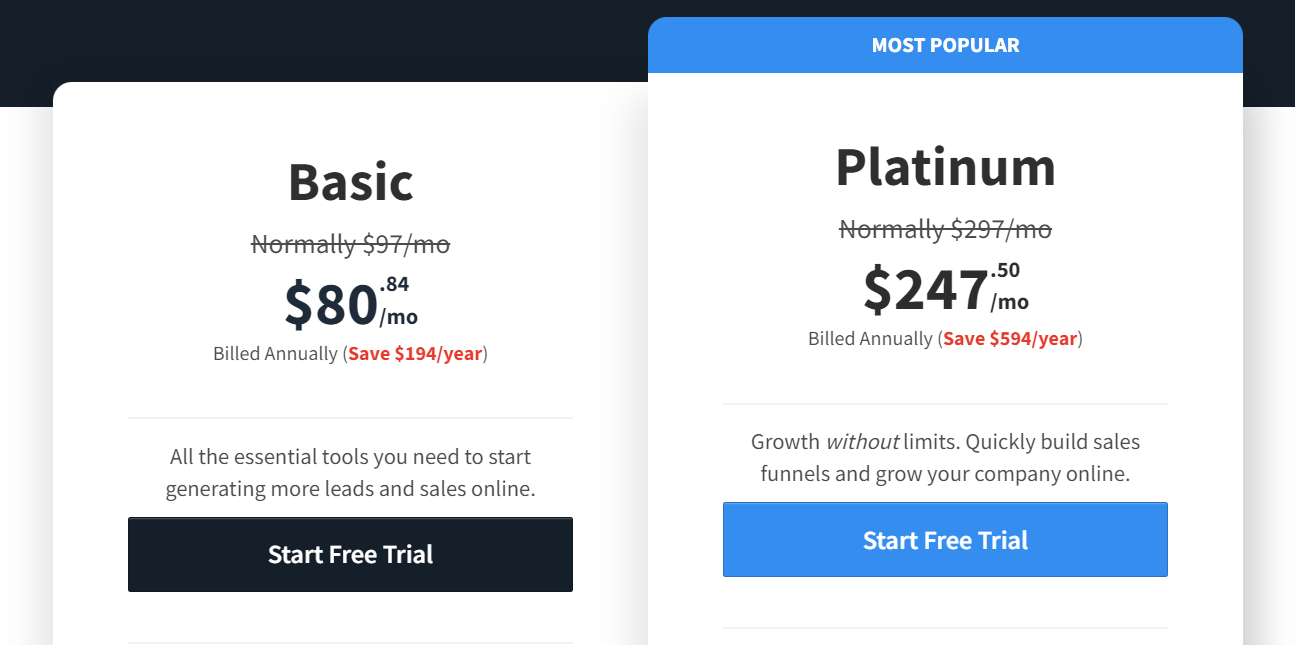Viewport: 1295px width, 645px height.
Task: Select the $80 price figure
Action: (331, 305)
